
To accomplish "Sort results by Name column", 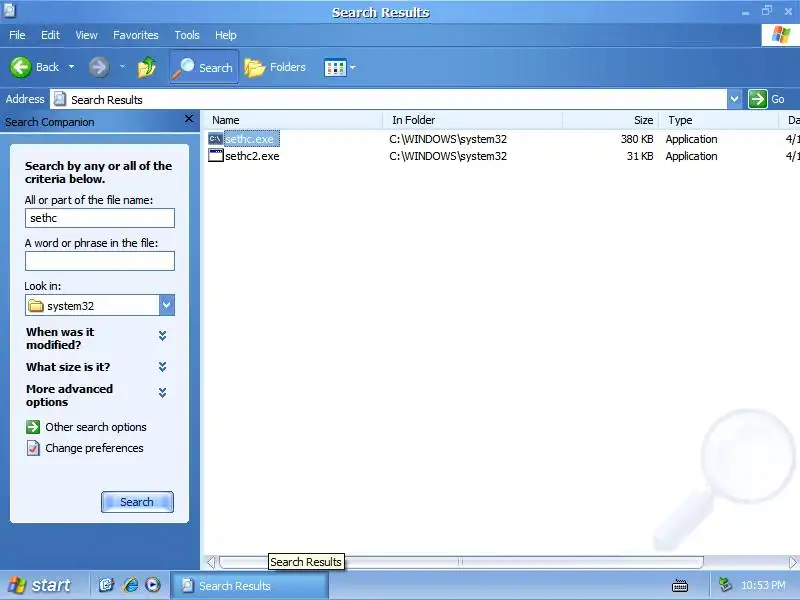I will point(294,120).
